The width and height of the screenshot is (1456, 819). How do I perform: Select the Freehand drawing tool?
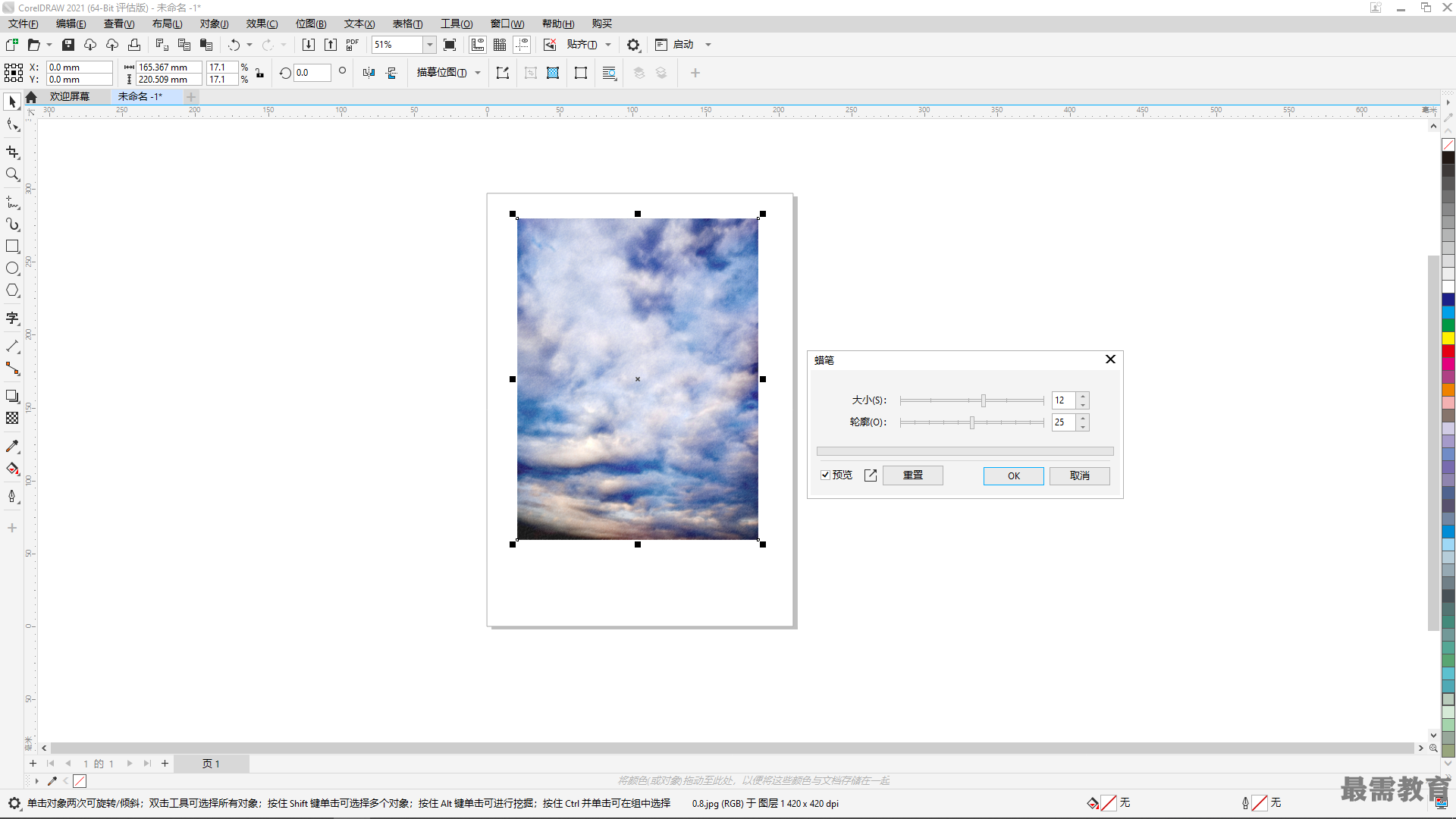[x=12, y=202]
